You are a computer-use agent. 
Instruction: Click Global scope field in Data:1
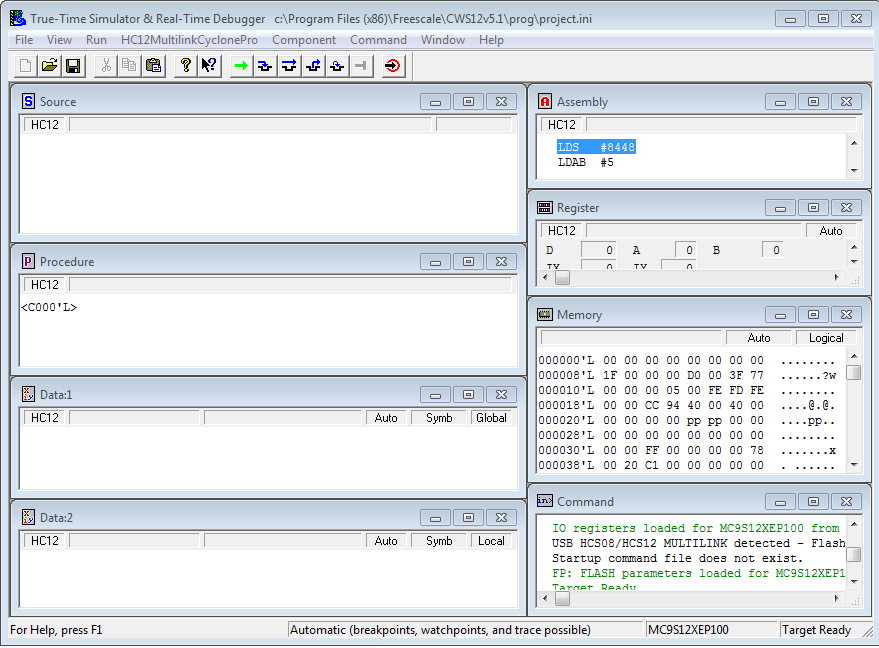point(491,418)
